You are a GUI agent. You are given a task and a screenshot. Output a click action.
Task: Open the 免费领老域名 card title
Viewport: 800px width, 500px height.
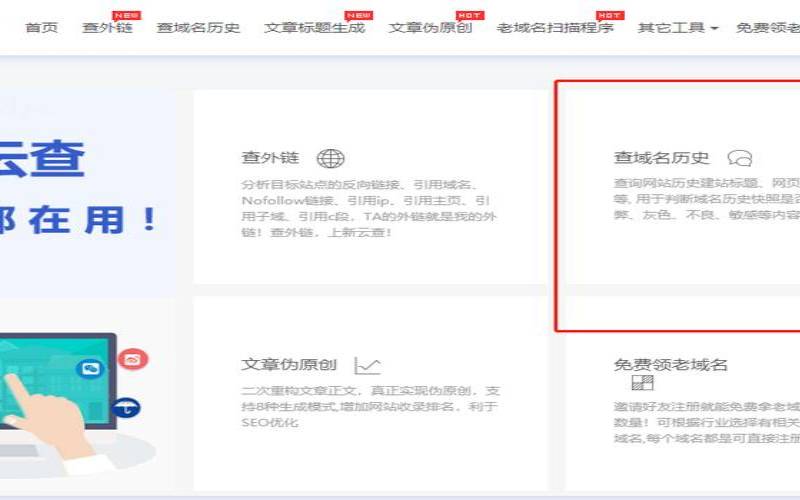[670, 365]
